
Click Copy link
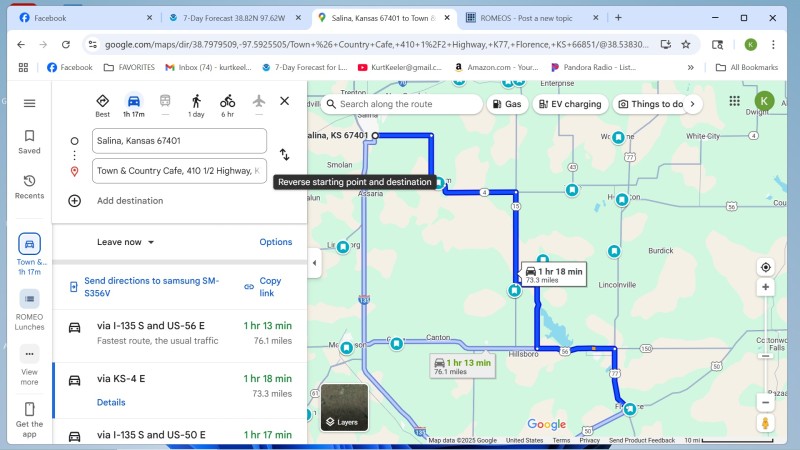click(x=263, y=287)
